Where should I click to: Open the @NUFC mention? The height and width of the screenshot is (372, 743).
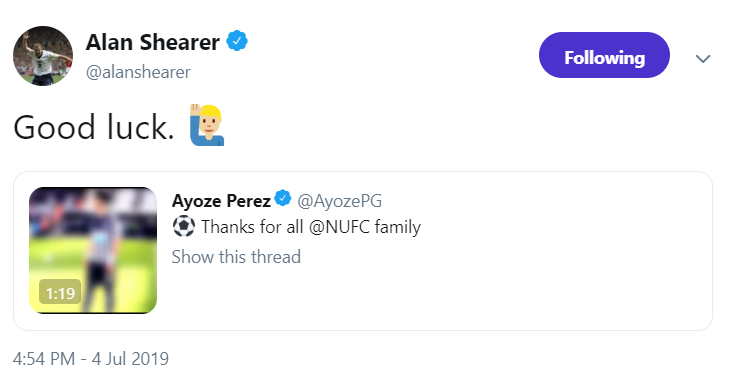point(339,227)
